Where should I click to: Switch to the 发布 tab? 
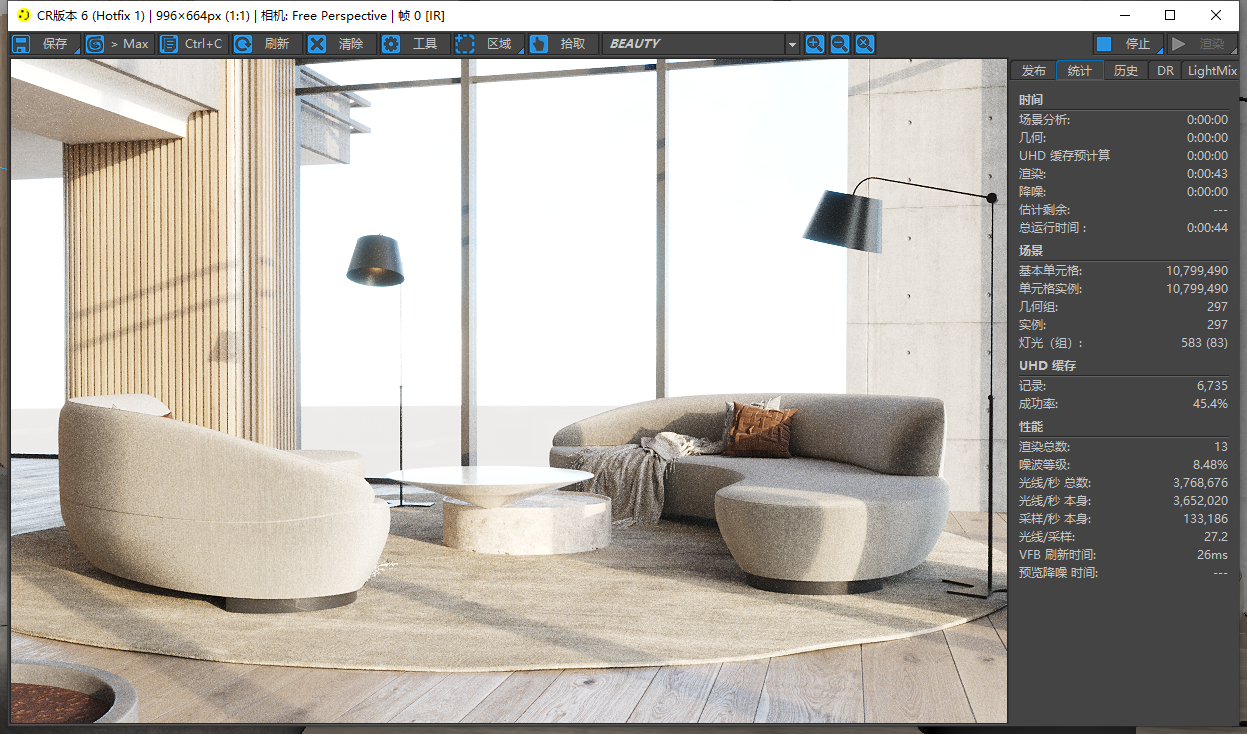click(x=1033, y=71)
